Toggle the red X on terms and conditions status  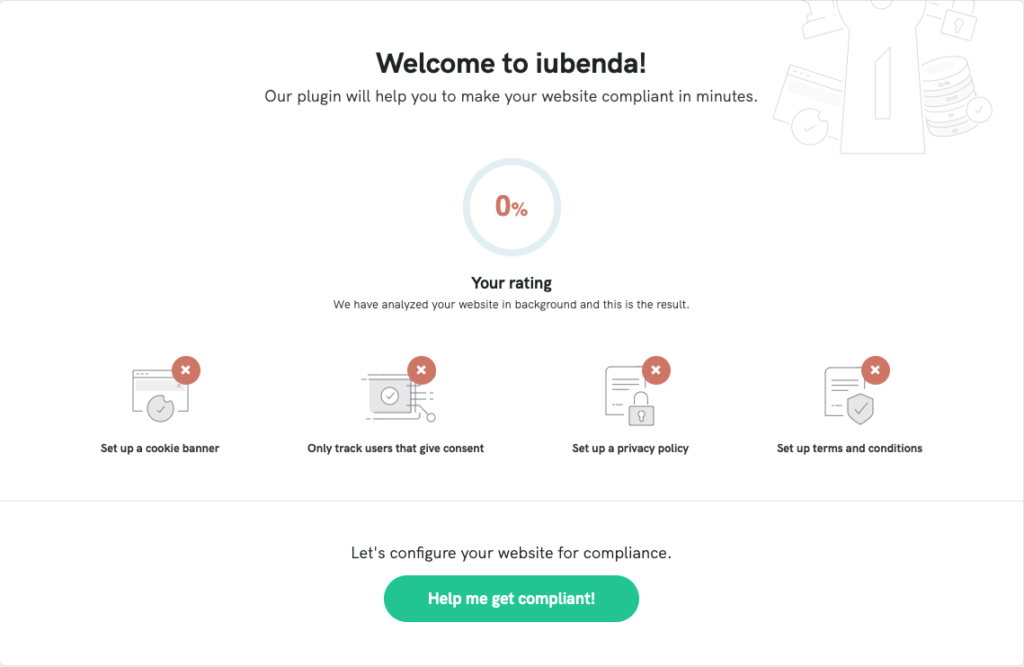click(x=875, y=369)
